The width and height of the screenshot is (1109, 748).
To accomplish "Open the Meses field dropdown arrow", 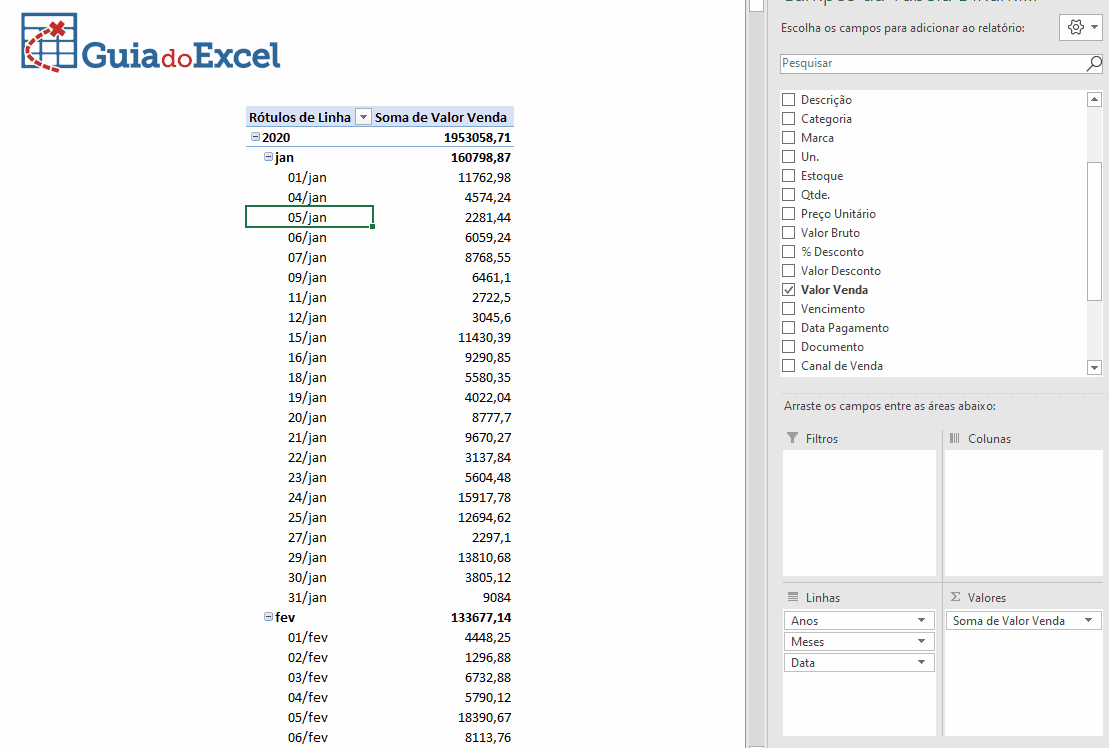I will (920, 642).
